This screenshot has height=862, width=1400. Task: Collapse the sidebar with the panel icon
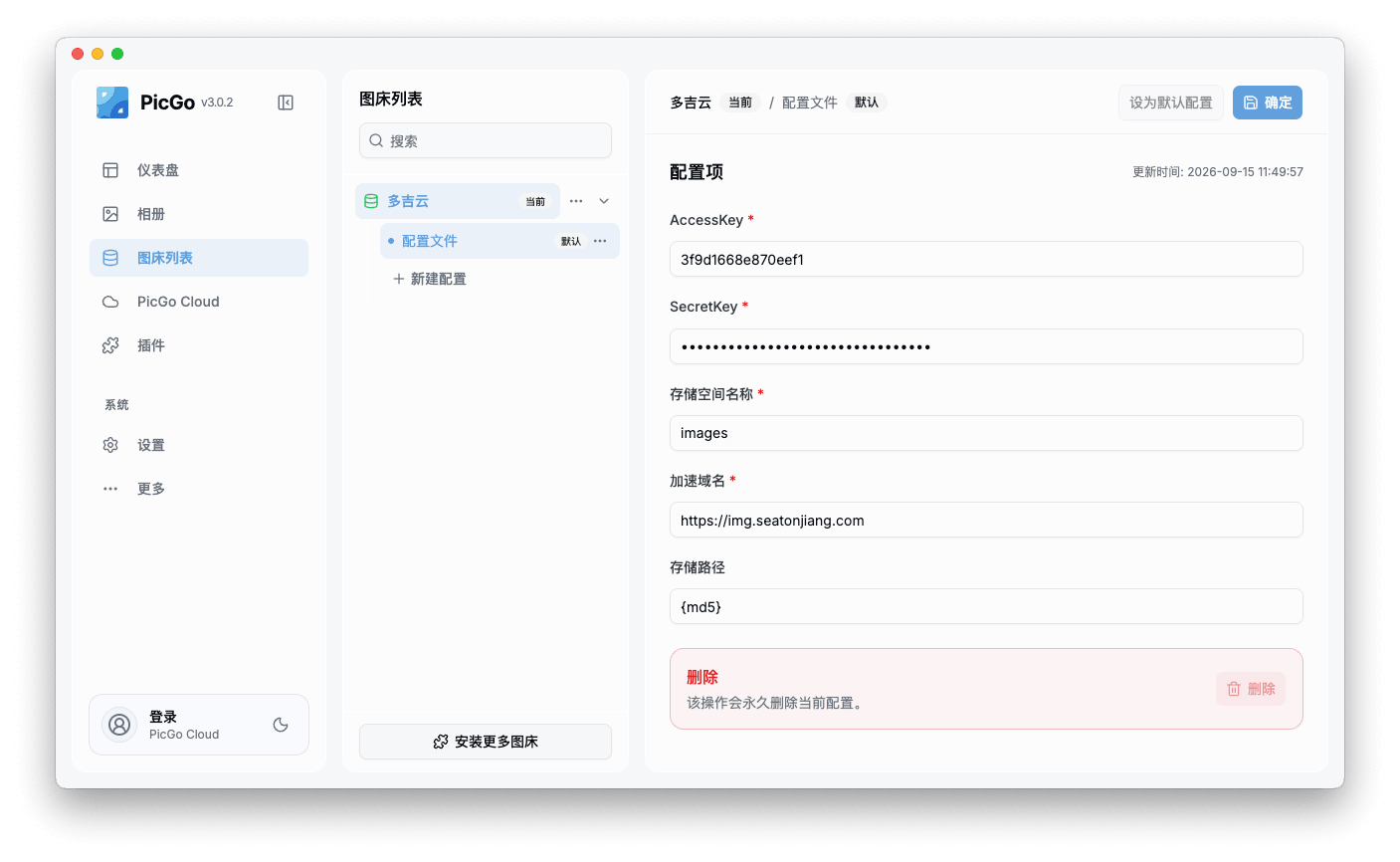coord(286,103)
